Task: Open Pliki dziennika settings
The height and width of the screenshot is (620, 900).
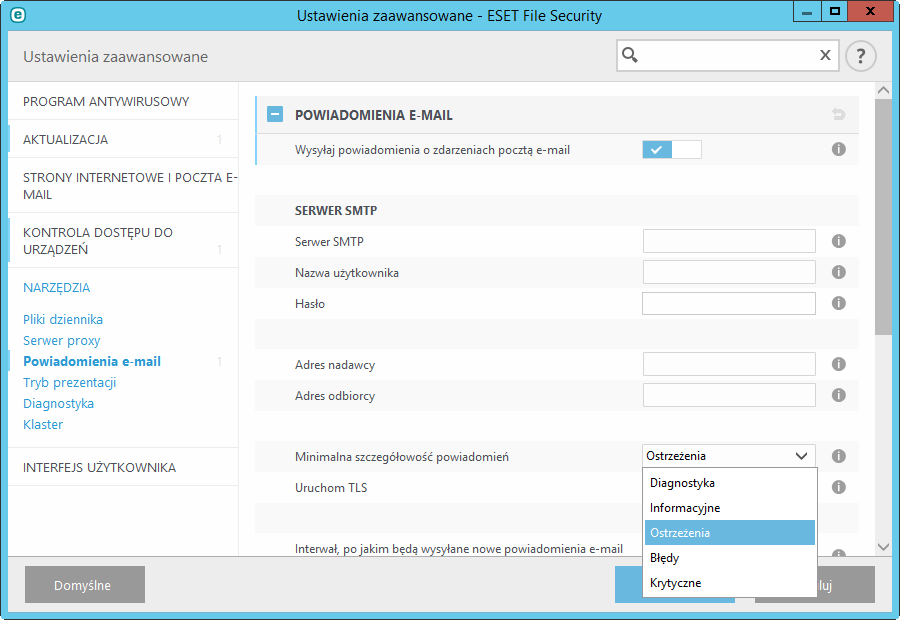Action: pos(63,319)
